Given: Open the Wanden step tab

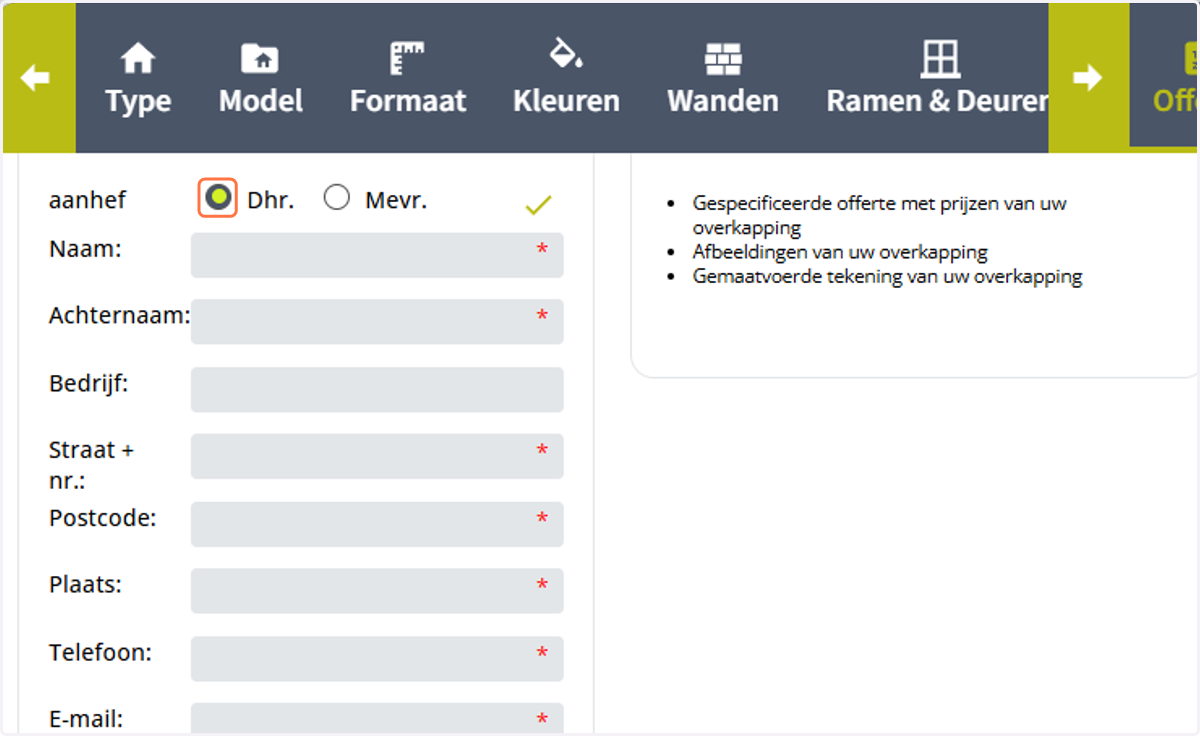Looking at the screenshot, I should pyautogui.click(x=723, y=80).
